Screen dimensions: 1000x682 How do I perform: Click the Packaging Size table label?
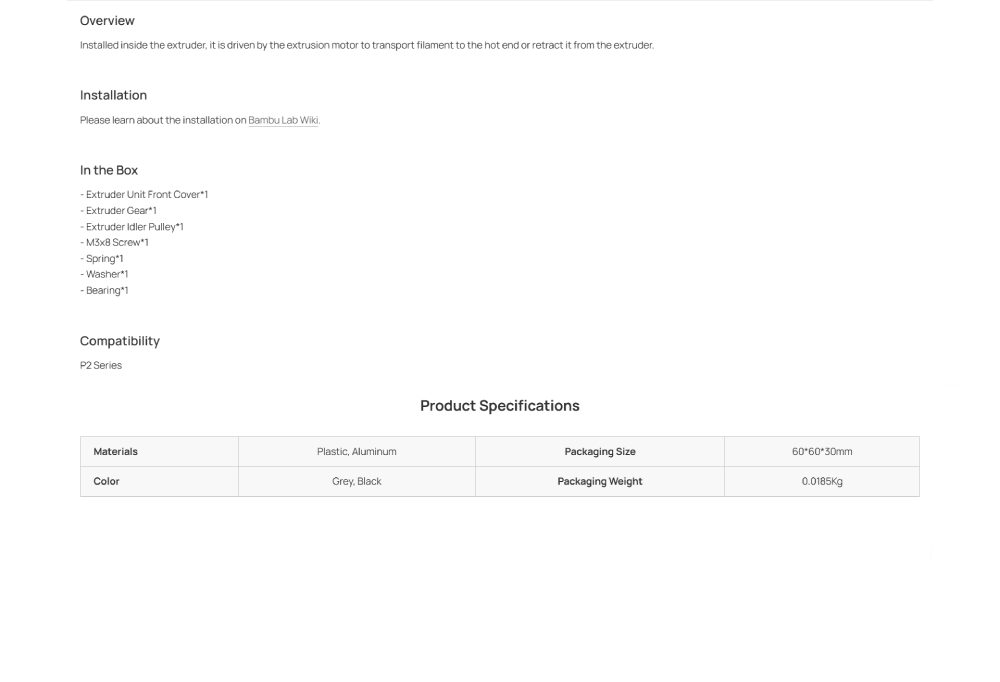[600, 452]
